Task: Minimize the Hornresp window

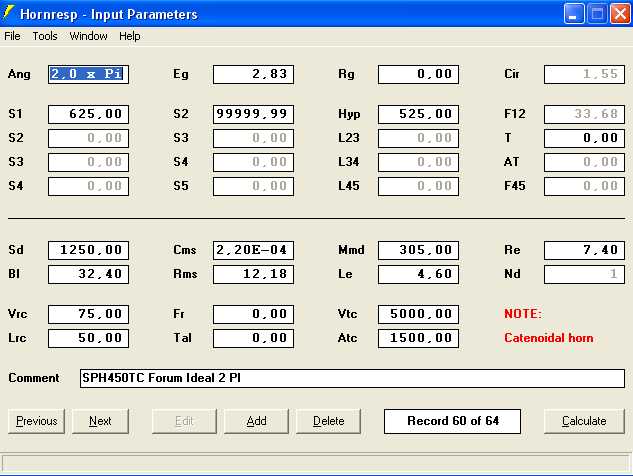Action: [x=574, y=14]
